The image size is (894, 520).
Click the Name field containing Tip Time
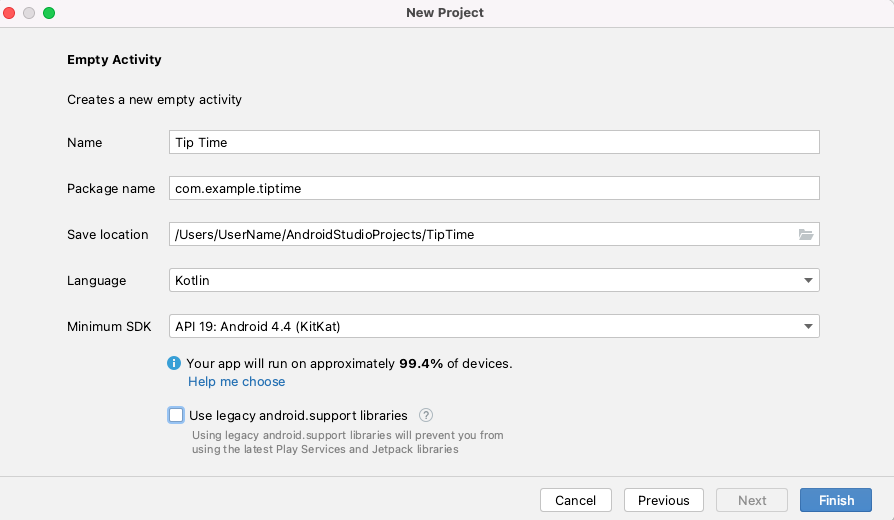[494, 142]
